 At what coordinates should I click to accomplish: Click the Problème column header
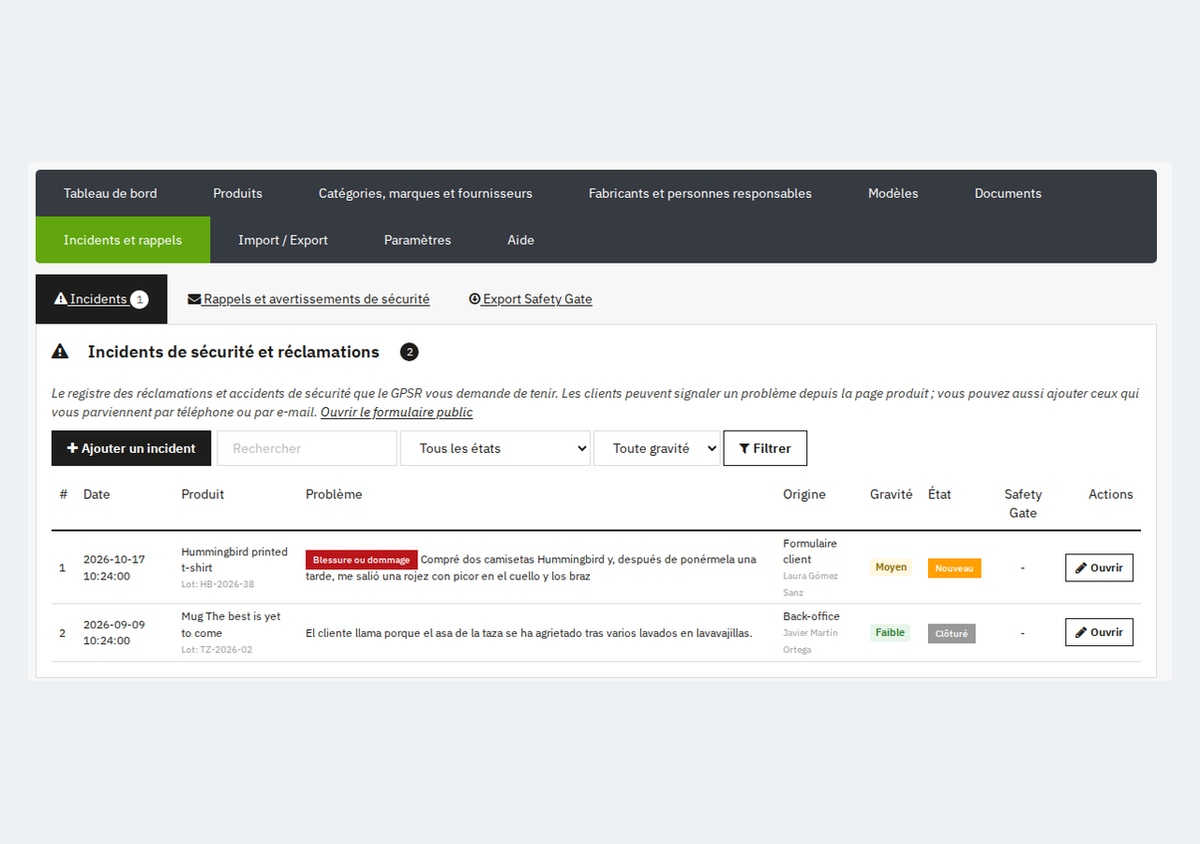click(334, 494)
